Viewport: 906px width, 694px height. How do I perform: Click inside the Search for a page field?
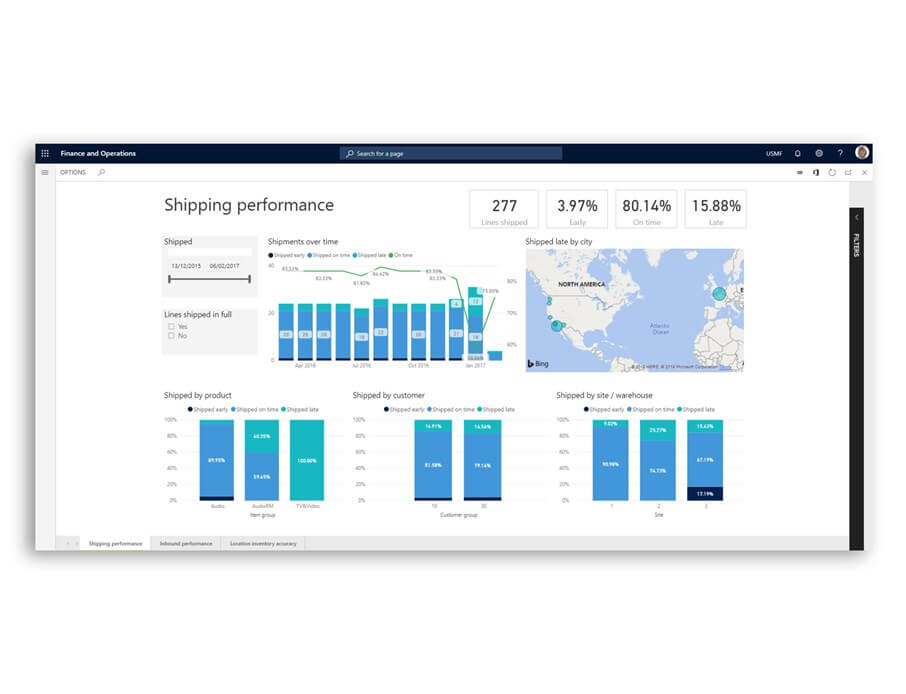tap(450, 153)
